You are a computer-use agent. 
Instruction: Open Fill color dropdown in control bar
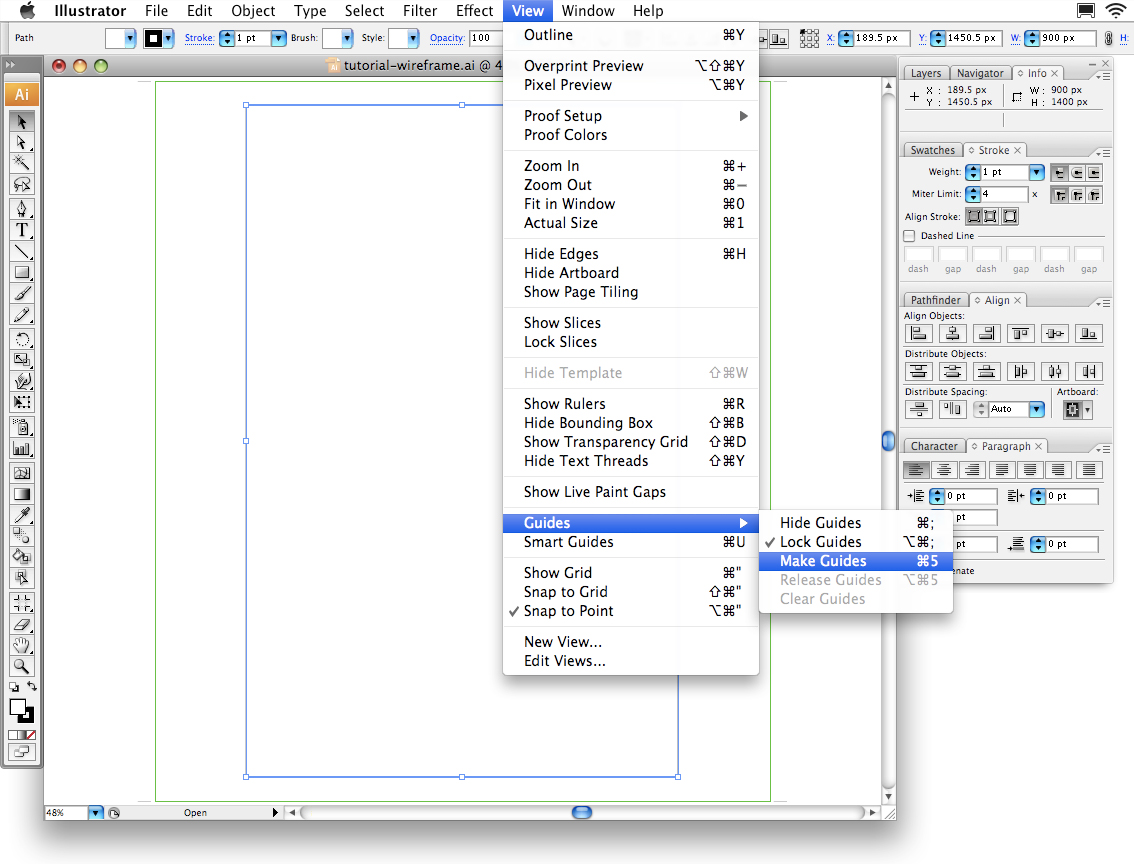tap(129, 38)
